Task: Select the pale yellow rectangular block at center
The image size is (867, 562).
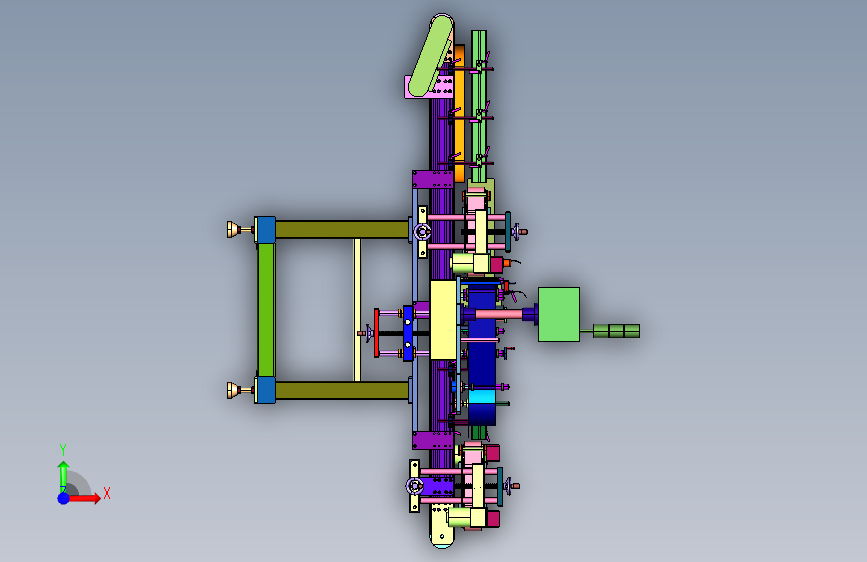Action: 443,320
